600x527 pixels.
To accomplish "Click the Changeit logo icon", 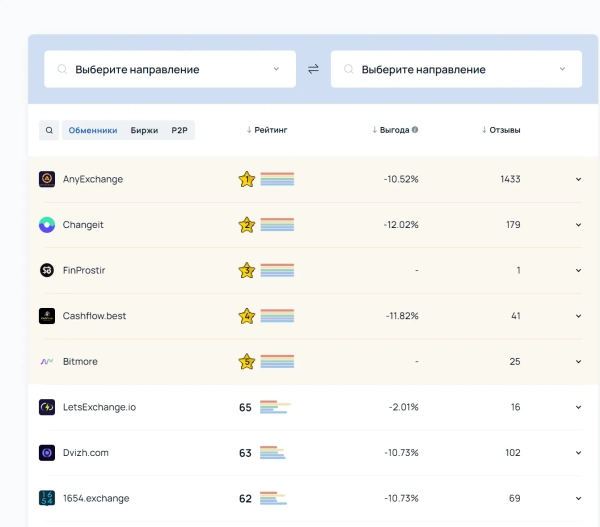I will (x=47, y=225).
